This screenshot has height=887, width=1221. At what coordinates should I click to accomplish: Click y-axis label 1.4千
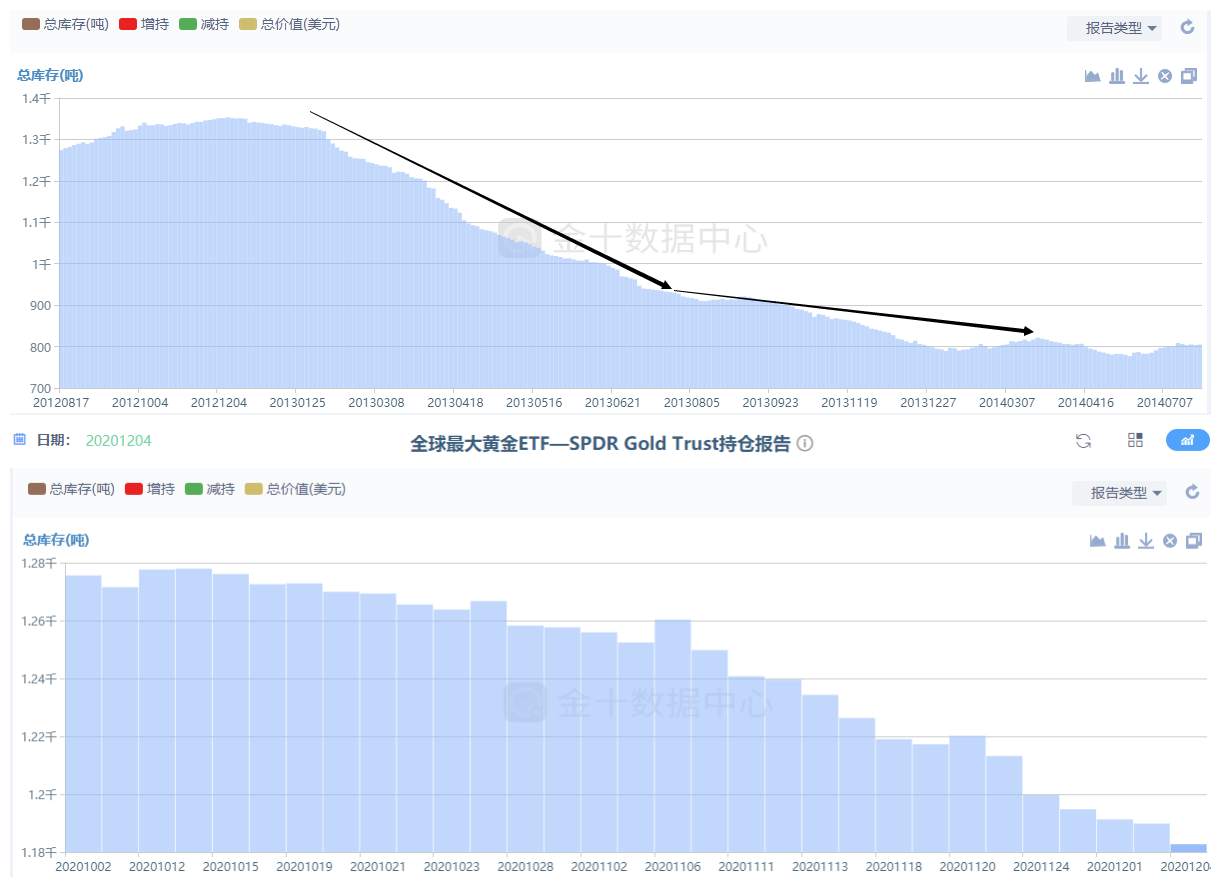(36, 98)
